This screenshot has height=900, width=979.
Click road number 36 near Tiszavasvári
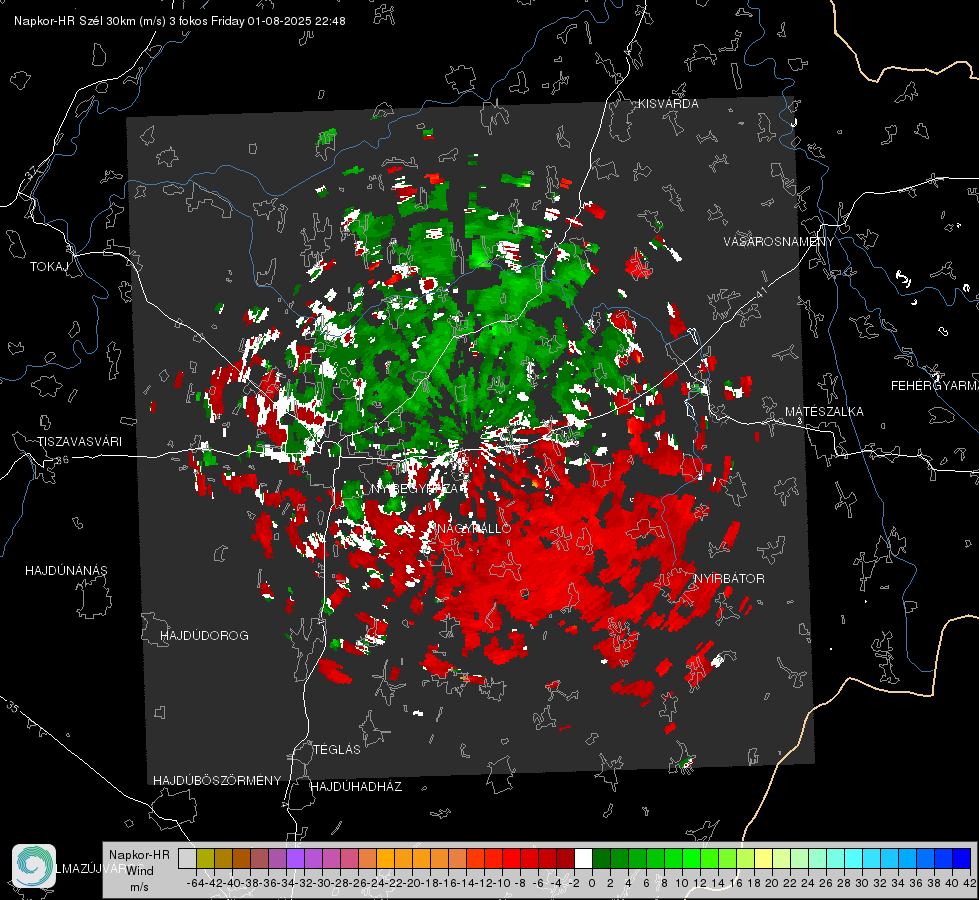tap(62, 460)
